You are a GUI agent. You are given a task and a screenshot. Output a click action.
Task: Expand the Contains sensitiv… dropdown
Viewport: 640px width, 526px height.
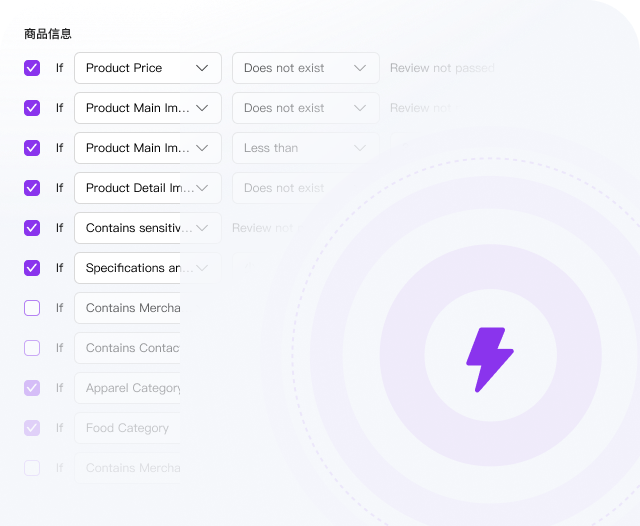click(x=148, y=228)
